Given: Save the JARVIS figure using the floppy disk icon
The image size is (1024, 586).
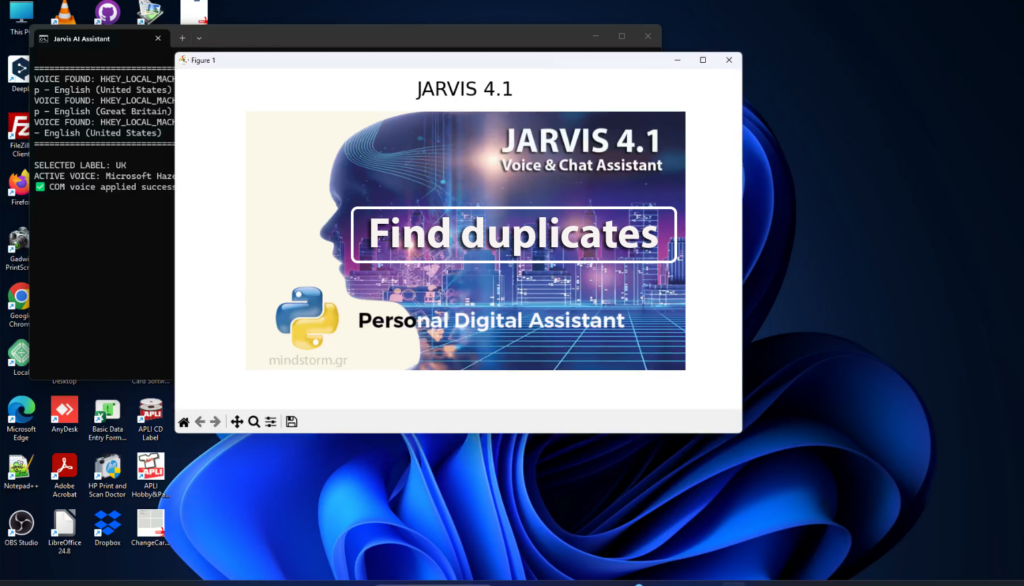Looking at the screenshot, I should coord(290,421).
